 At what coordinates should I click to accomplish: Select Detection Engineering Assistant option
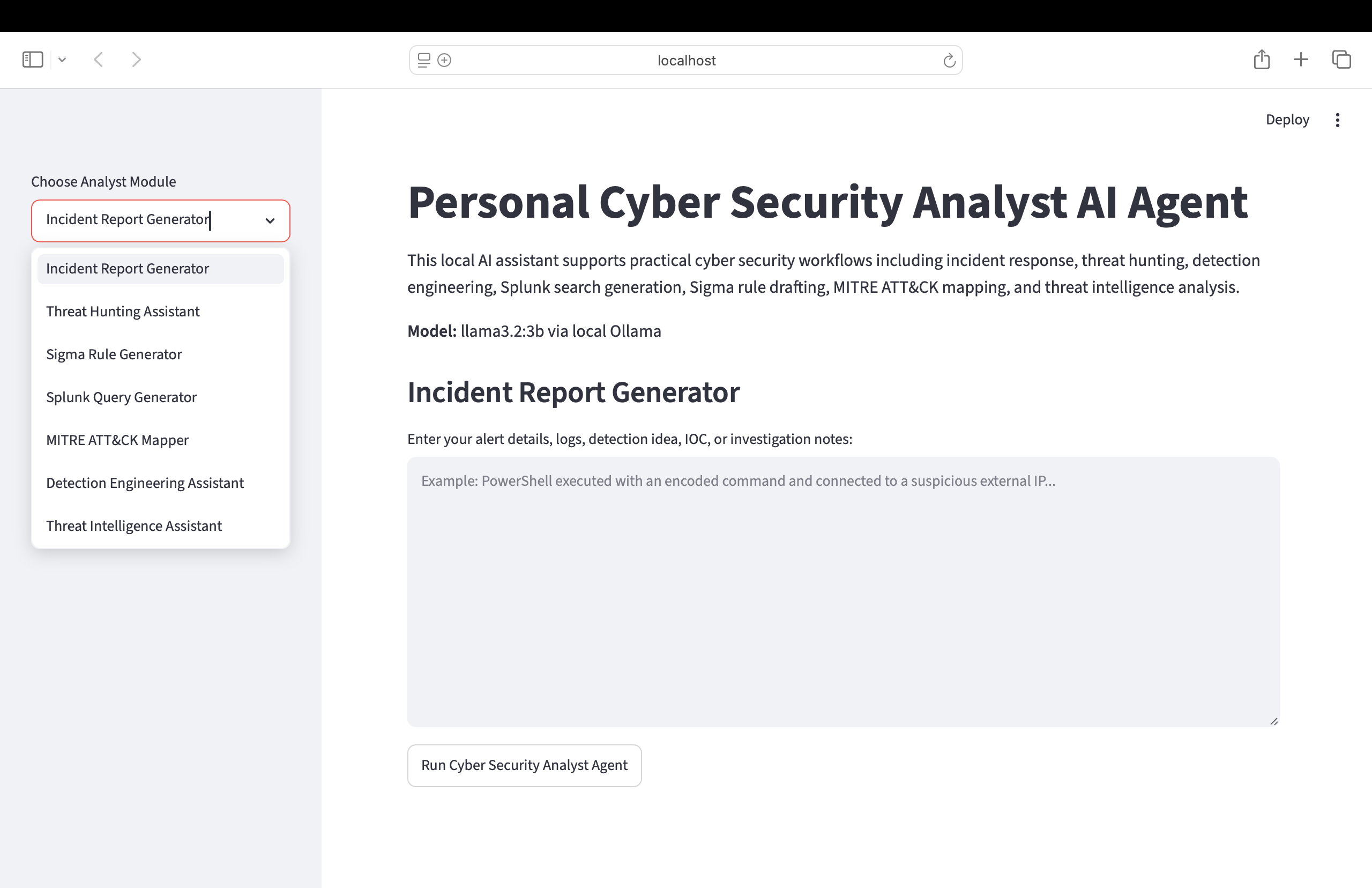click(x=161, y=483)
